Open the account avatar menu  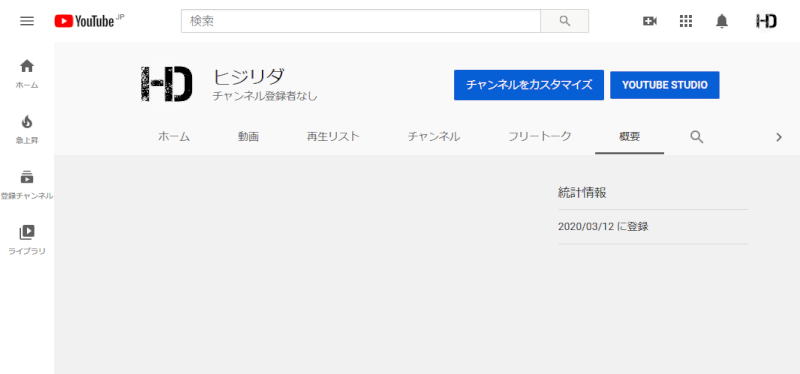(766, 21)
